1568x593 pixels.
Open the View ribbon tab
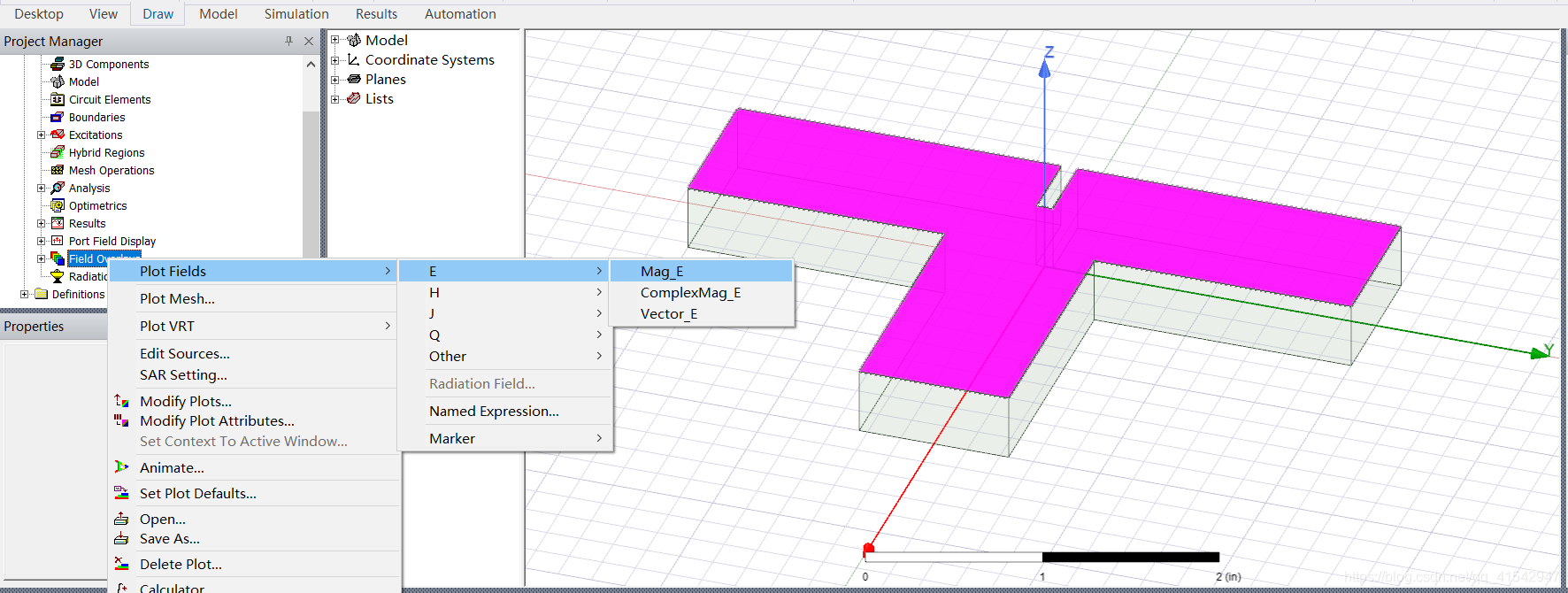click(x=104, y=14)
